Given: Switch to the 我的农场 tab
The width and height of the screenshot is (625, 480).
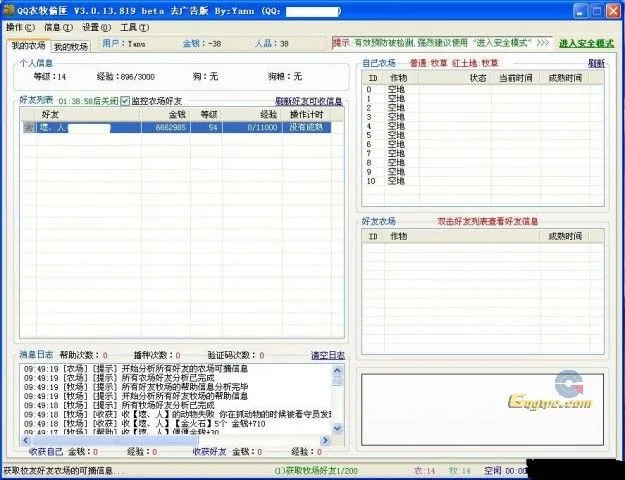Looking at the screenshot, I should (28, 45).
